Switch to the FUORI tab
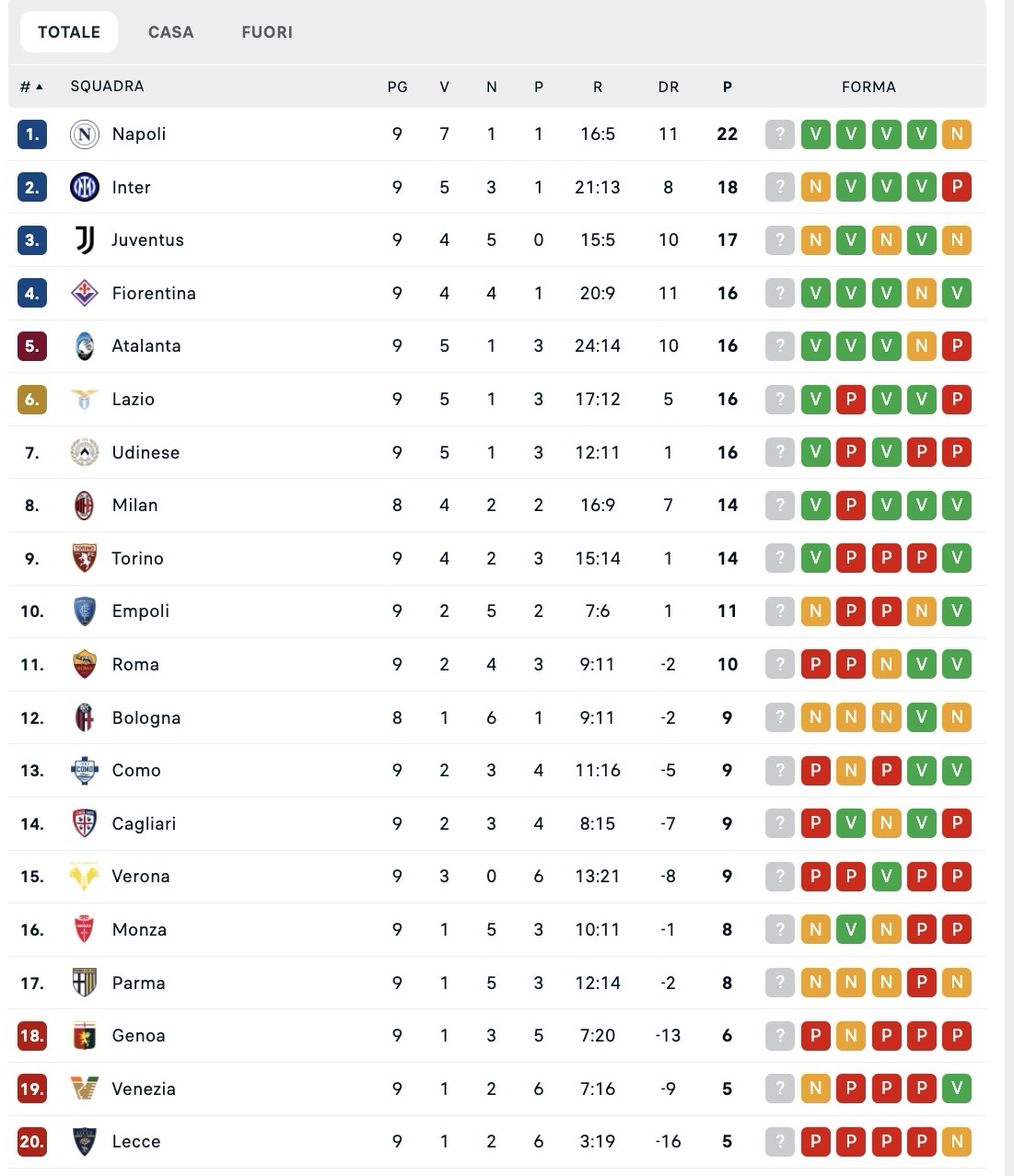Screen dimensions: 1014x1176 [267, 32]
